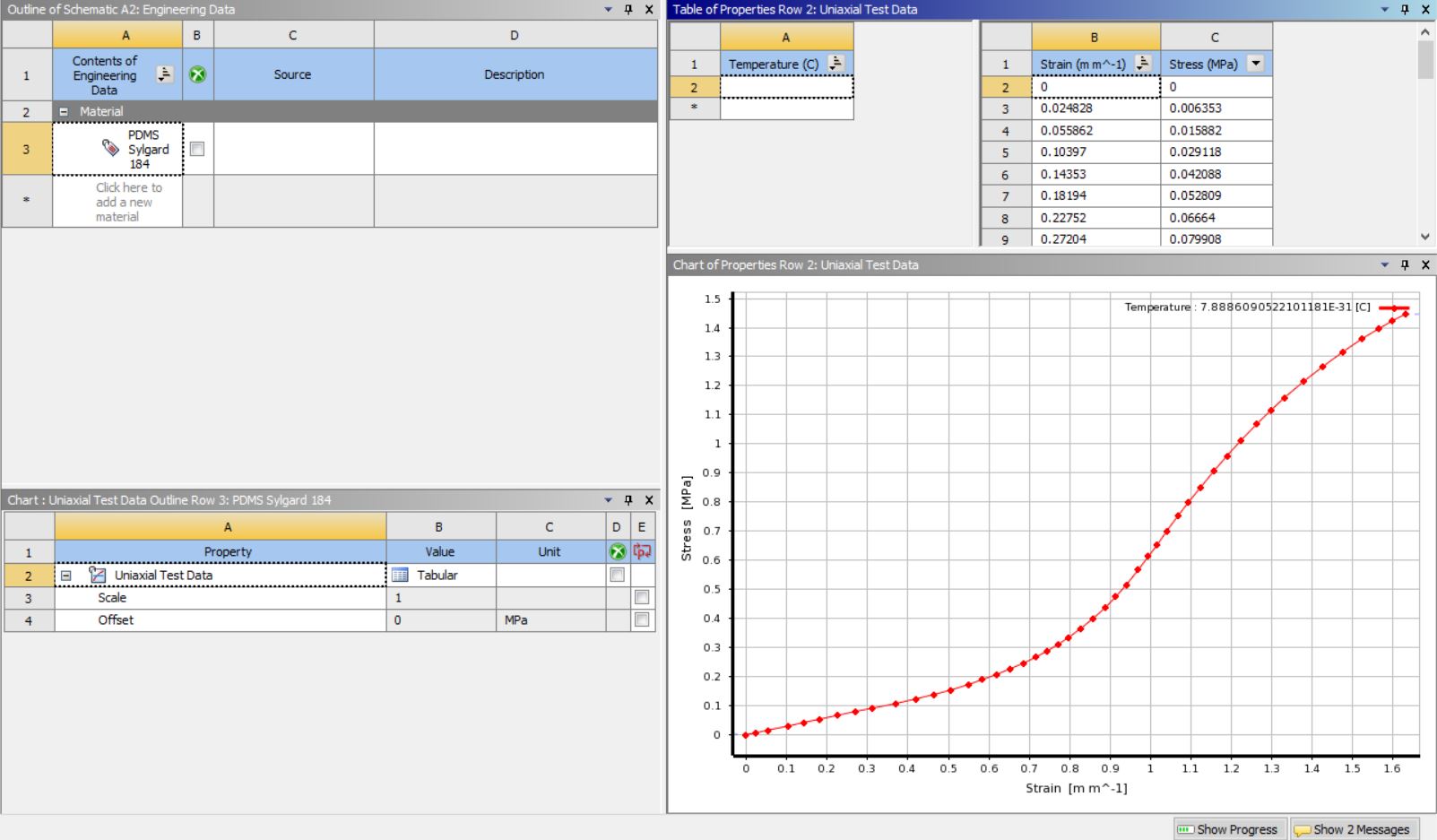Image resolution: width=1437 pixels, height=840 pixels.
Task: Click the Description column header in Outline
Action: pos(515,74)
